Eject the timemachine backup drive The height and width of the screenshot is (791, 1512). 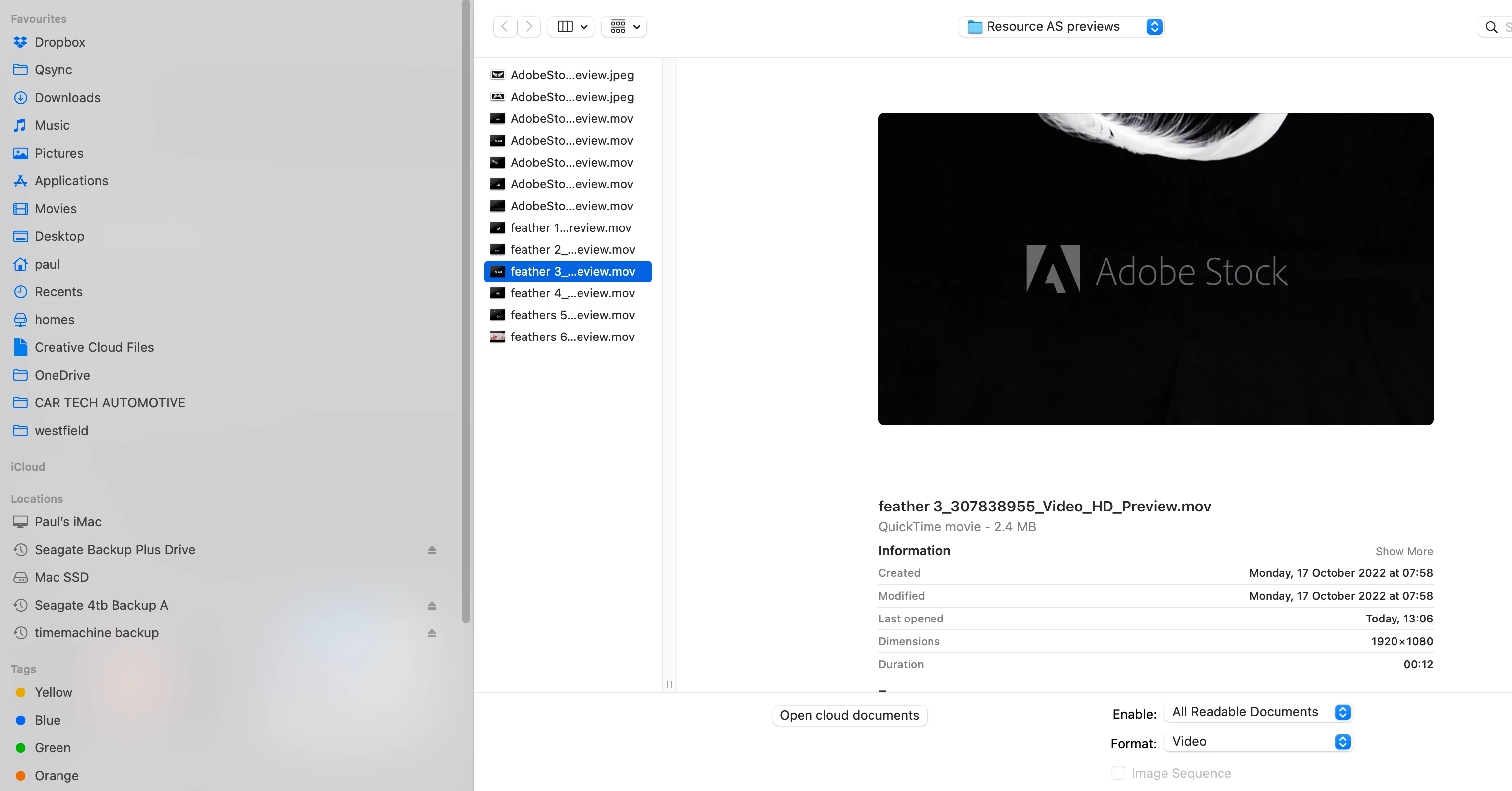(x=432, y=632)
